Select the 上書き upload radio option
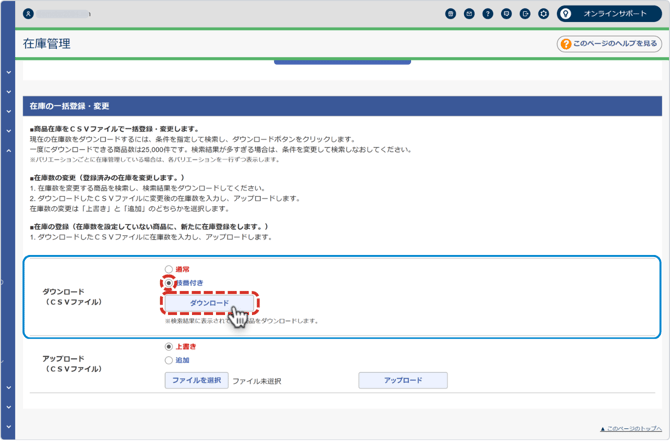The image size is (670, 441). 169,347
